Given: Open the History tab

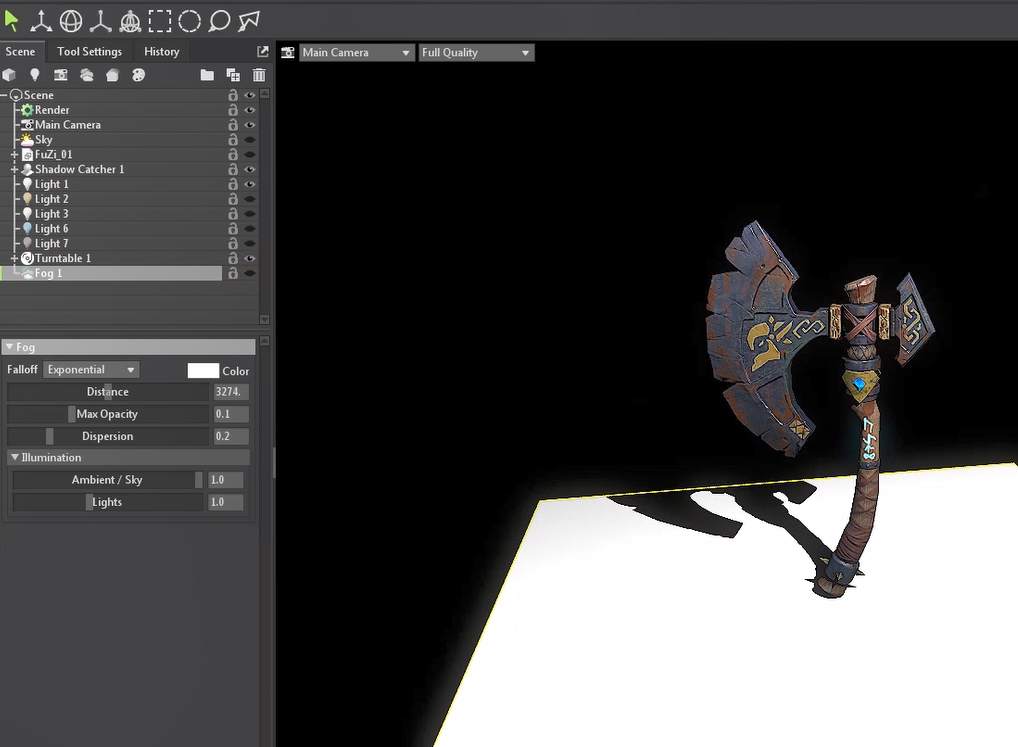Looking at the screenshot, I should coord(161,52).
